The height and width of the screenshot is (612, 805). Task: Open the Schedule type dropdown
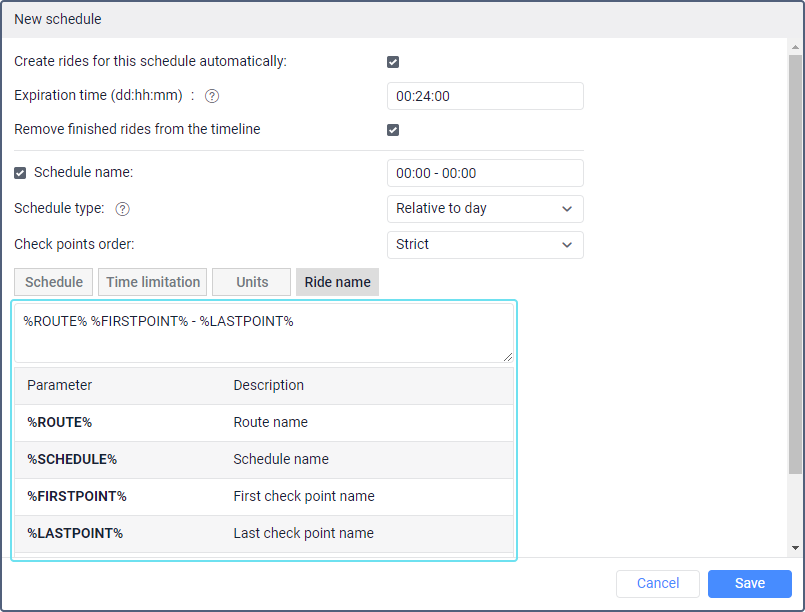pyautogui.click(x=484, y=209)
